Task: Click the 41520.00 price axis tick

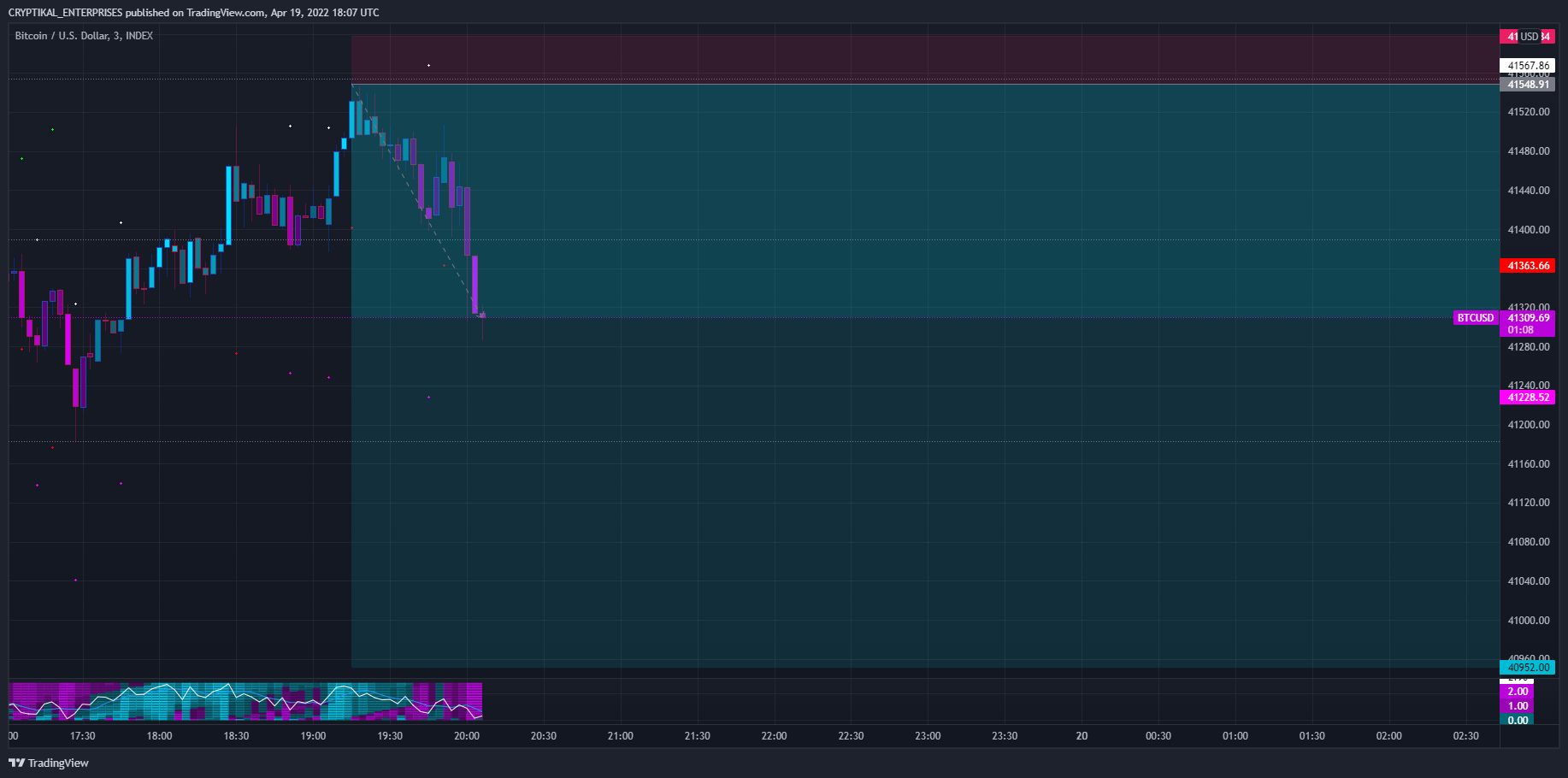Action: point(1529,112)
